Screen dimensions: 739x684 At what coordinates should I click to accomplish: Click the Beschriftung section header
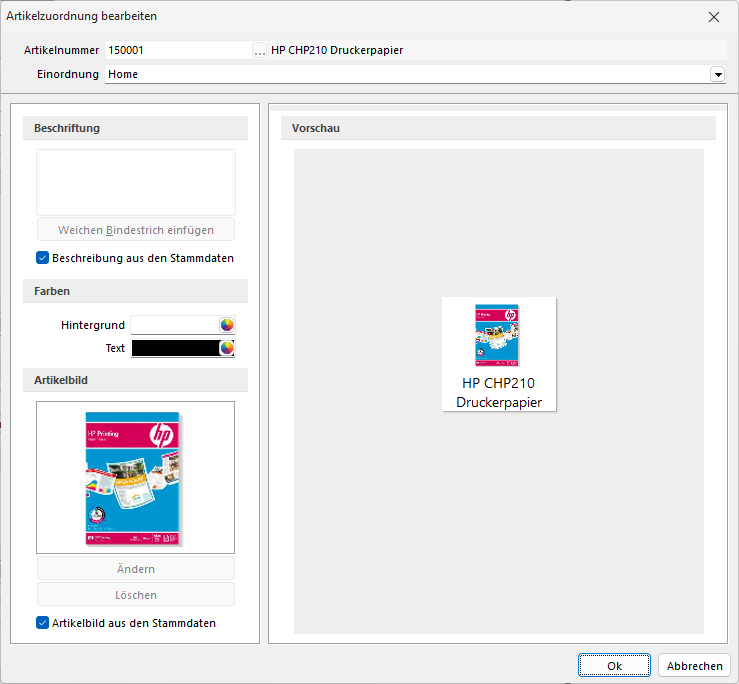(x=135, y=128)
